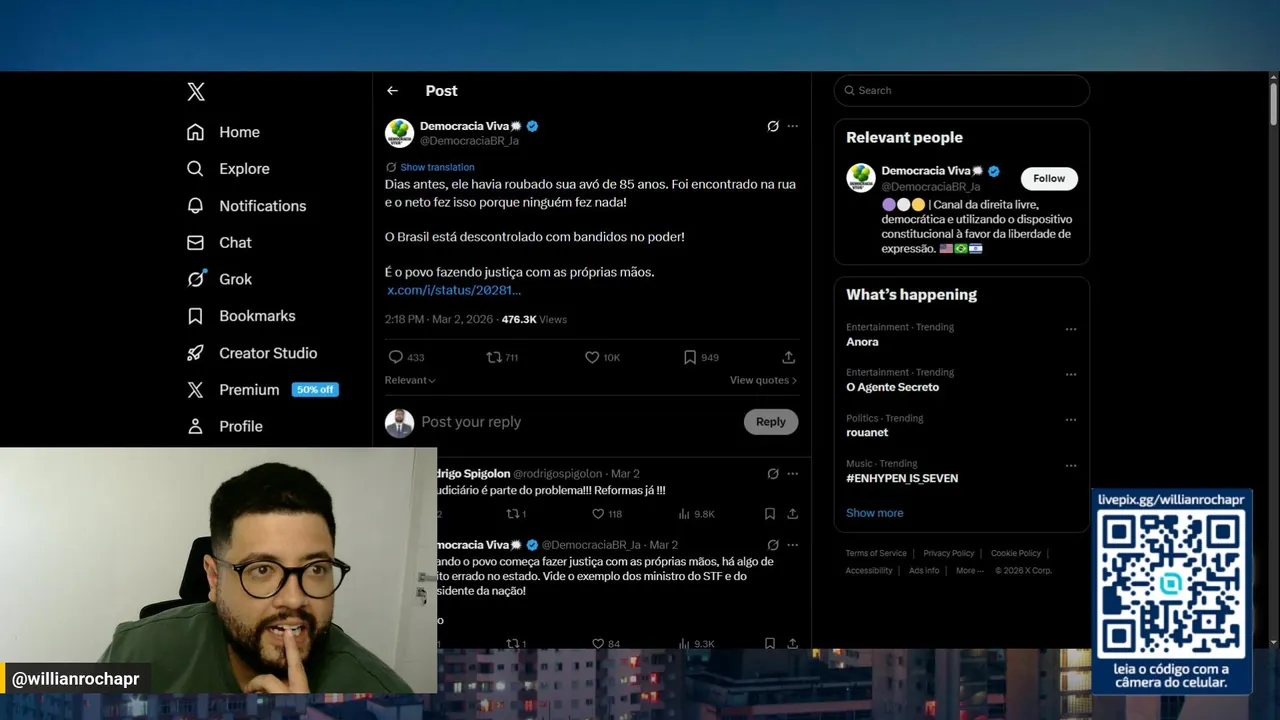
Task: Open Democracia Viva avatar in Relevant people
Action: pos(861,178)
